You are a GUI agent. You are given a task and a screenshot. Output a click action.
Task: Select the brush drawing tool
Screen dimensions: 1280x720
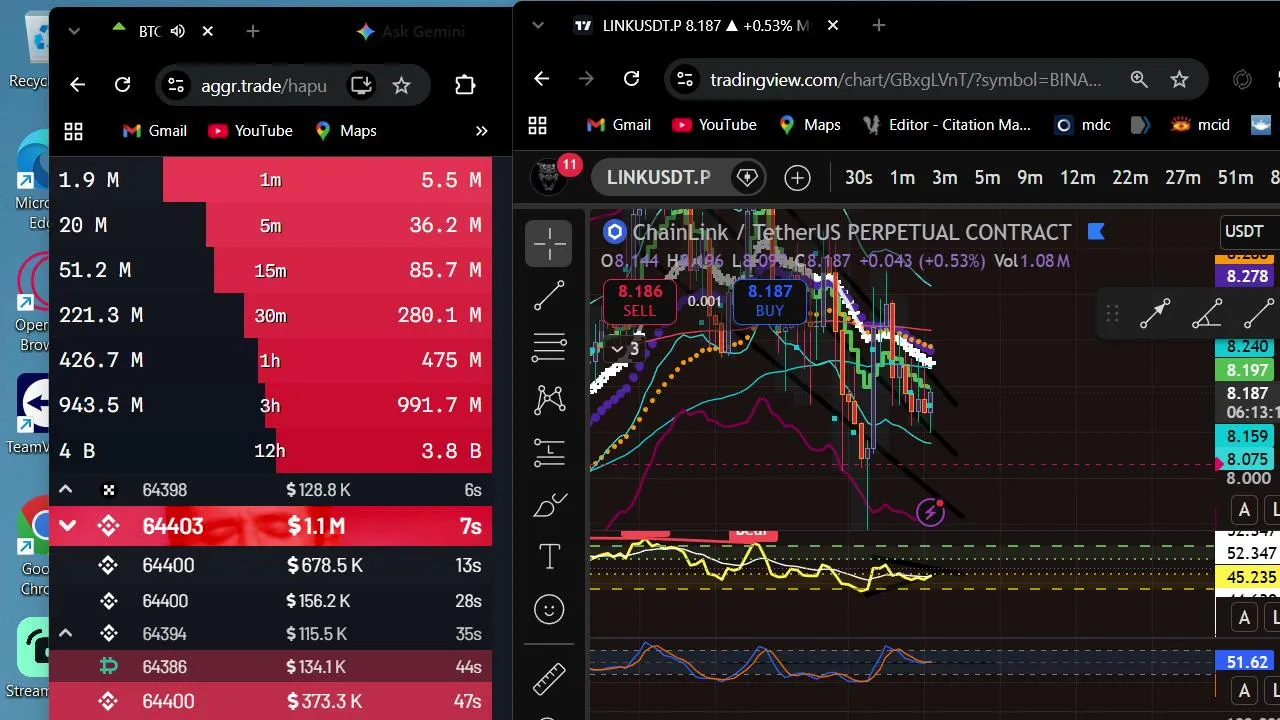[549, 505]
